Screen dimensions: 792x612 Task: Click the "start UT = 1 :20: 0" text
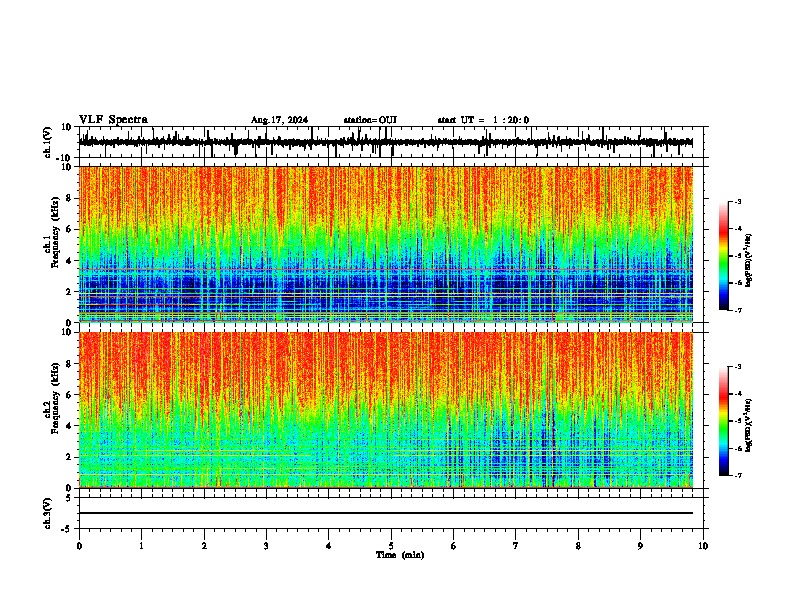click(x=483, y=120)
